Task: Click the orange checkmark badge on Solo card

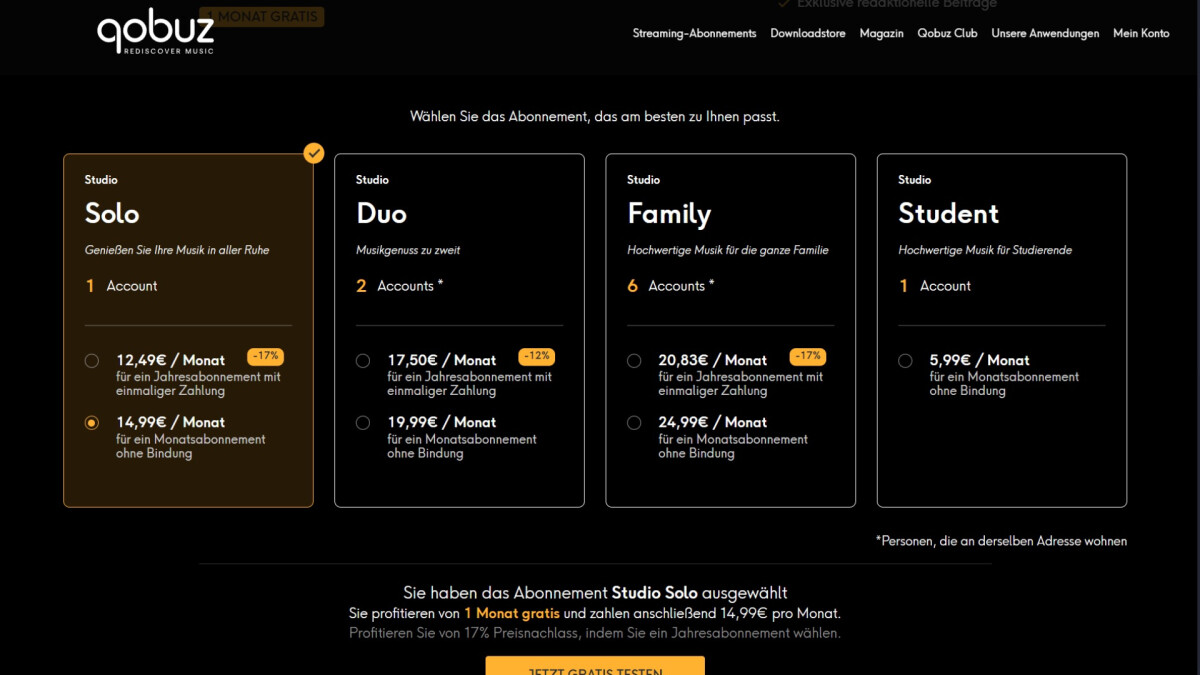Action: coord(314,153)
